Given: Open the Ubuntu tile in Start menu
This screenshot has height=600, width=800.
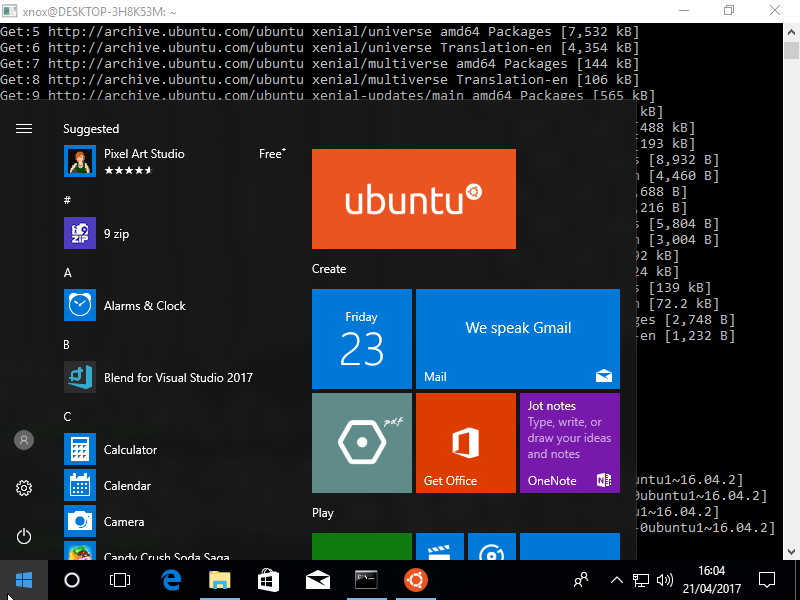Looking at the screenshot, I should coord(414,199).
